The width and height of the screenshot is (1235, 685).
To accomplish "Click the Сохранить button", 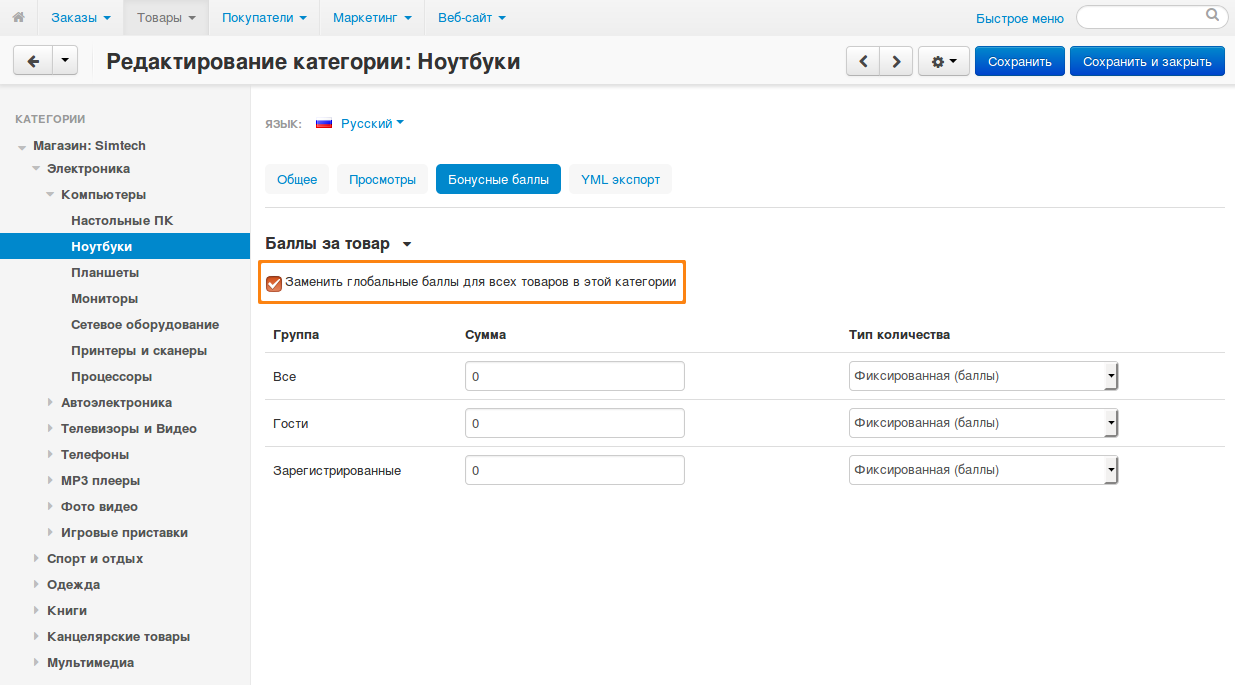I will 1019,61.
